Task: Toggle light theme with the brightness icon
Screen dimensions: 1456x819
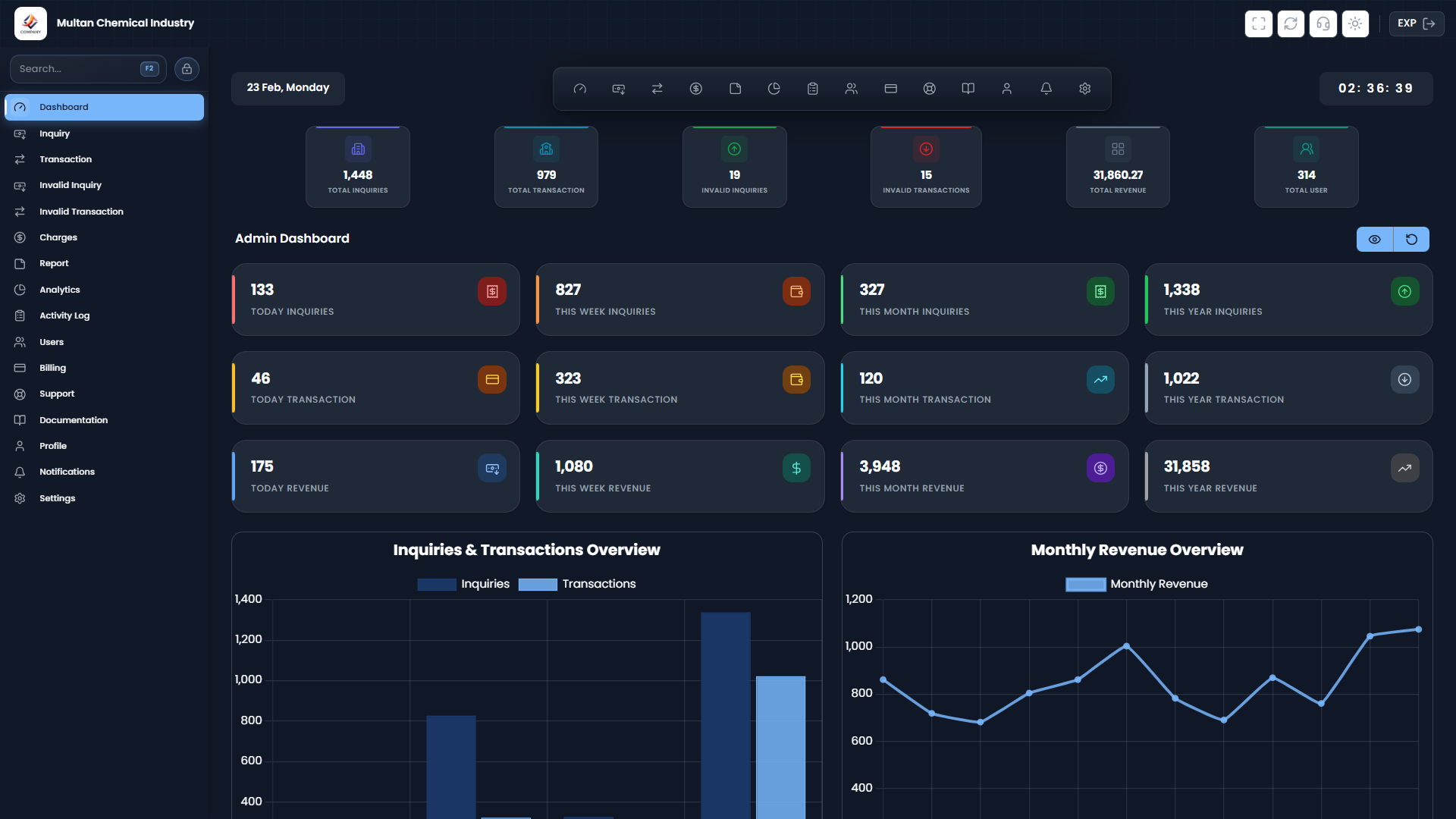Action: (x=1355, y=24)
